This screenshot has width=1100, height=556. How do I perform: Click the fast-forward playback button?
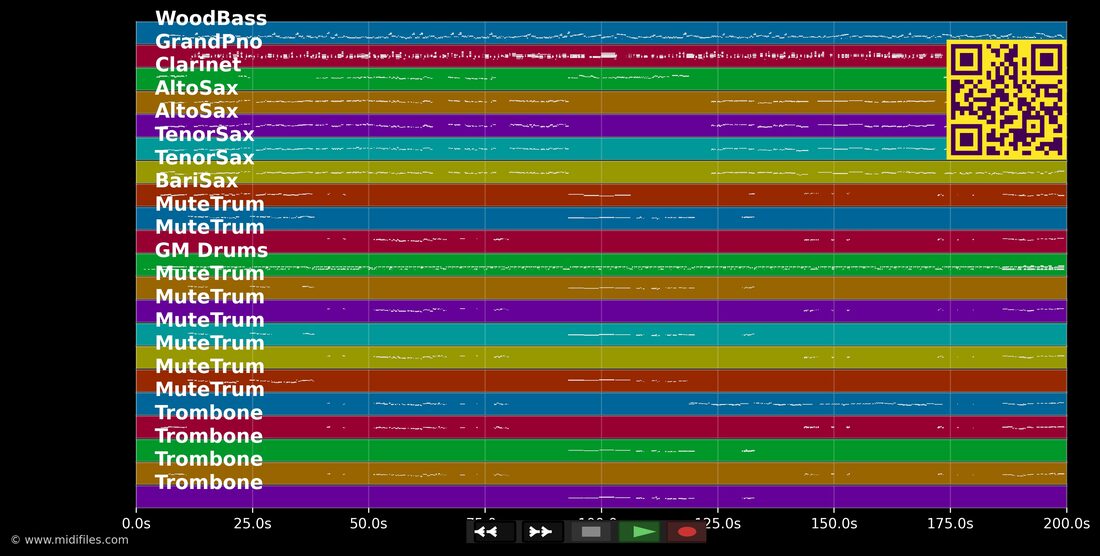click(x=542, y=531)
